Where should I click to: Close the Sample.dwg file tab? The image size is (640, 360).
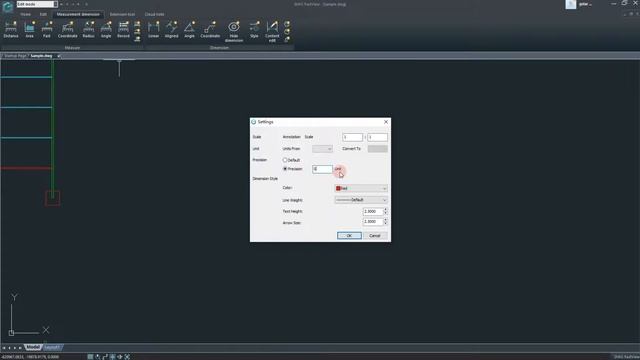pyautogui.click(x=59, y=56)
